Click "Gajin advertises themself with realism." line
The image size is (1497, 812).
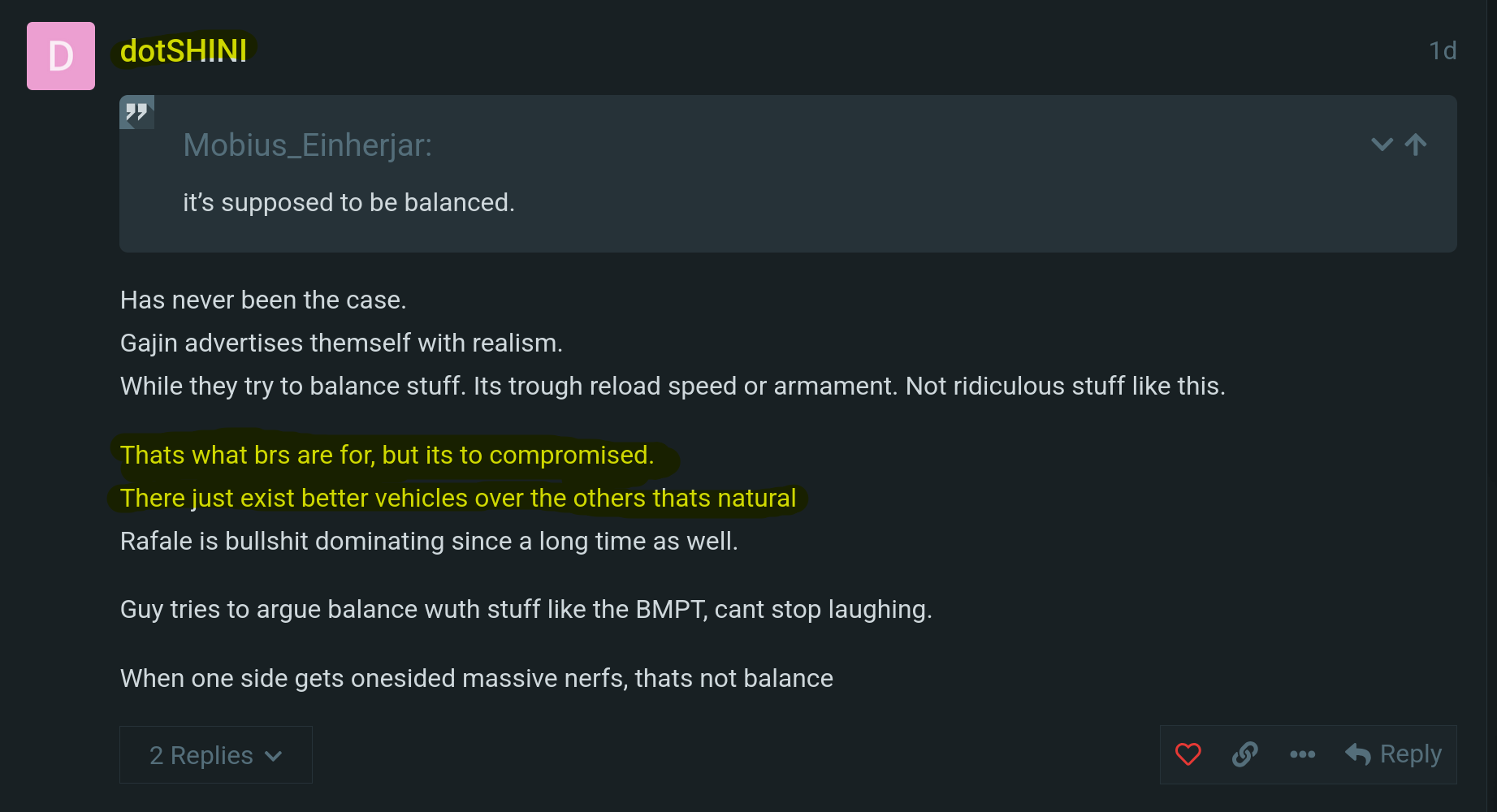pos(341,343)
